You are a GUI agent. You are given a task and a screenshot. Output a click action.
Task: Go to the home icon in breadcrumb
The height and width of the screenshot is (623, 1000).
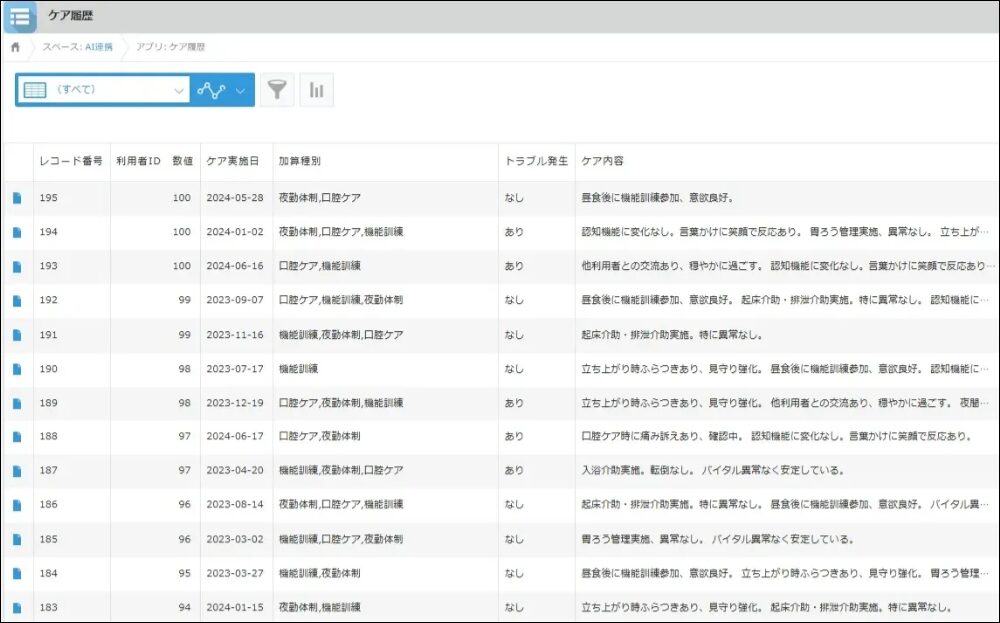(x=16, y=47)
